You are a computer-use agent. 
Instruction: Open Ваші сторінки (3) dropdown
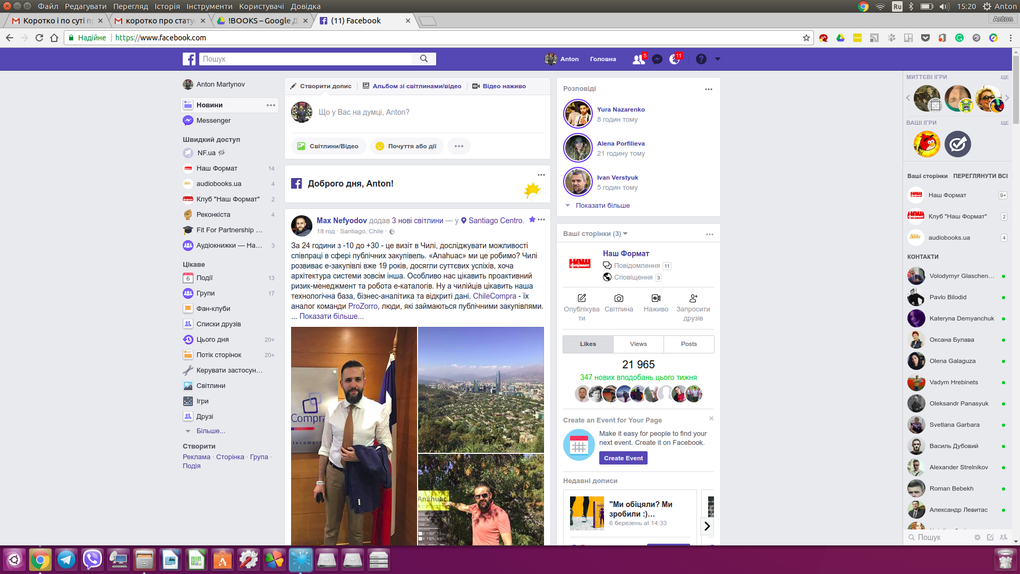[595, 234]
